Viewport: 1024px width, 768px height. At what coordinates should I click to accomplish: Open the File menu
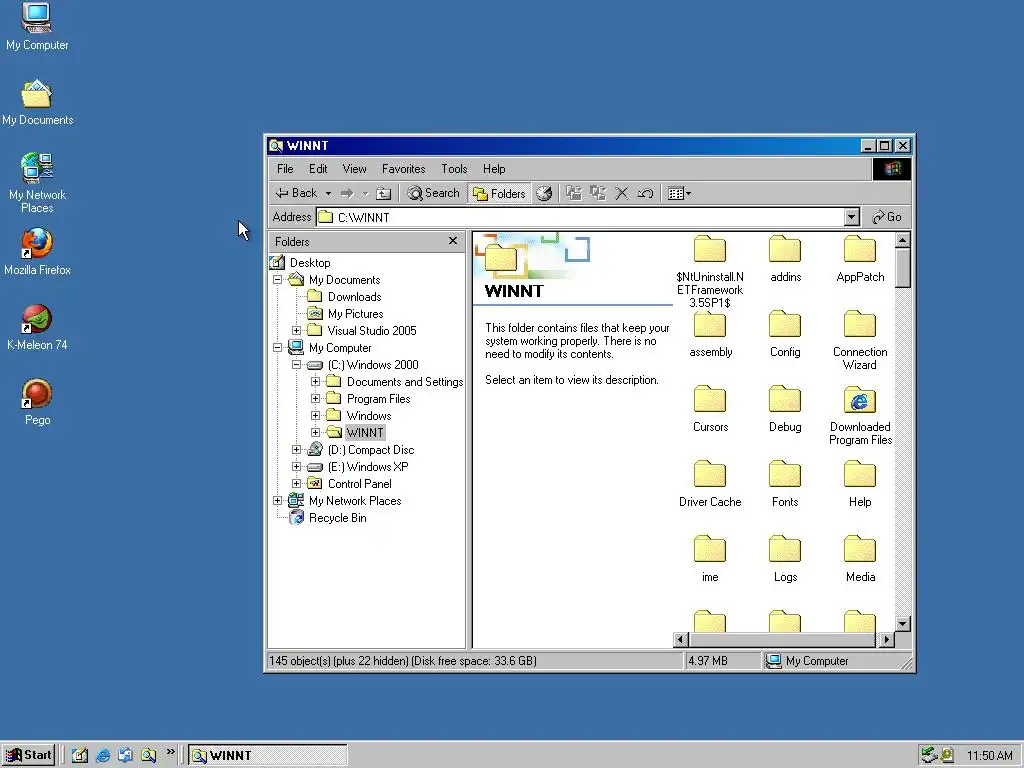tap(285, 169)
